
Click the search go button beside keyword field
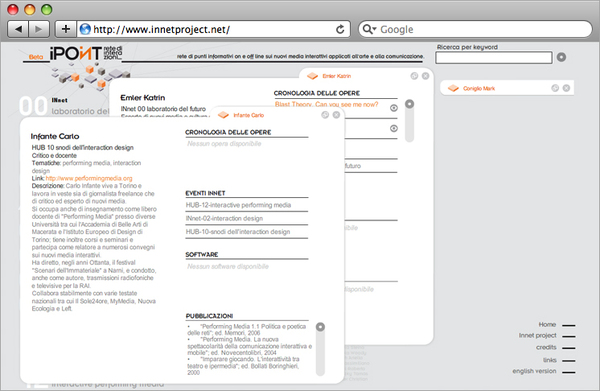pos(561,57)
